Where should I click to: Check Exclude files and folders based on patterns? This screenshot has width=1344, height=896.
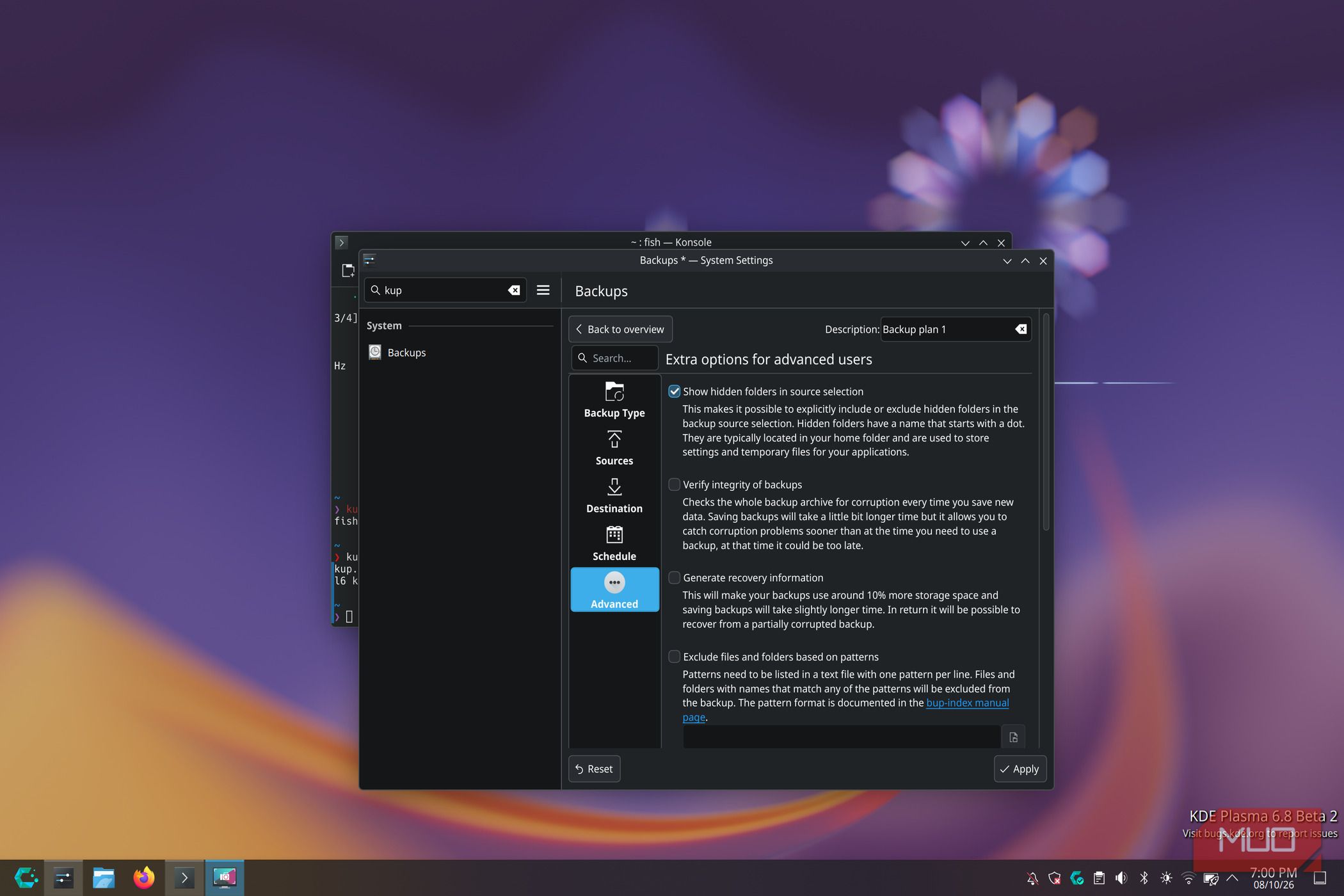pos(674,657)
